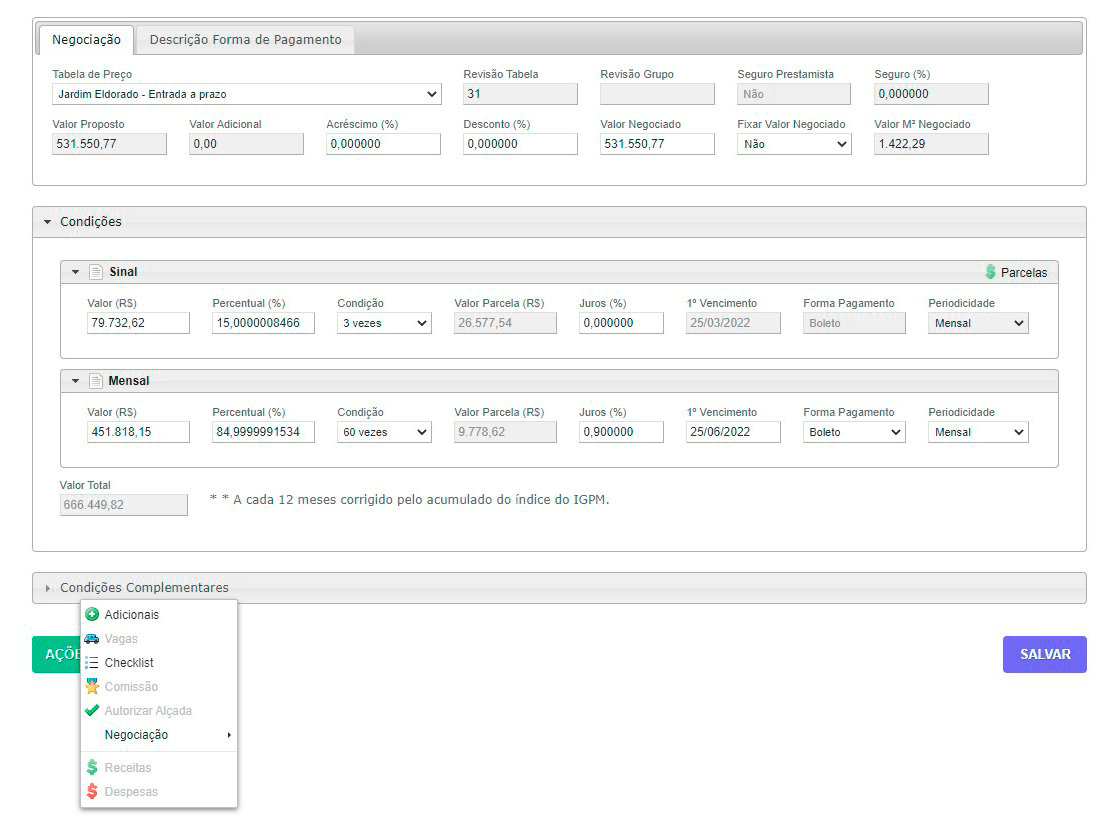Click the green plus Adicionais icon
The width and height of the screenshot is (1115, 815).
(92, 615)
